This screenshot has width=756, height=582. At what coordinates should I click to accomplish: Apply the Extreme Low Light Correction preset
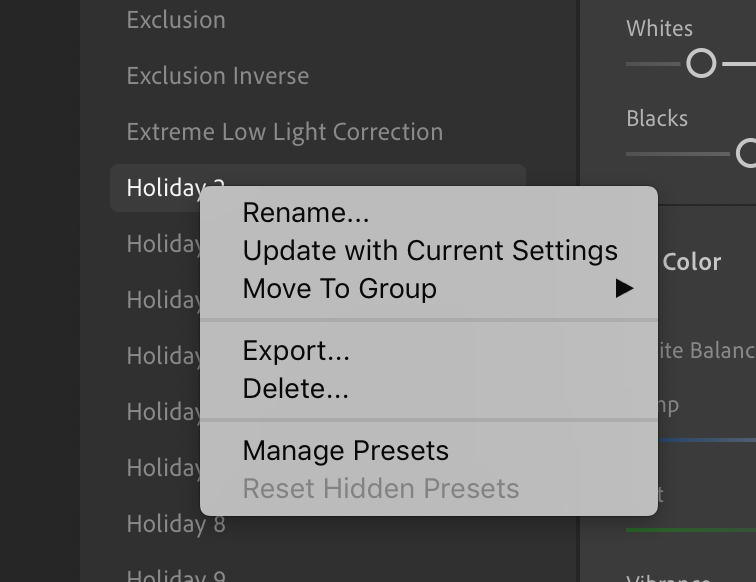click(284, 132)
